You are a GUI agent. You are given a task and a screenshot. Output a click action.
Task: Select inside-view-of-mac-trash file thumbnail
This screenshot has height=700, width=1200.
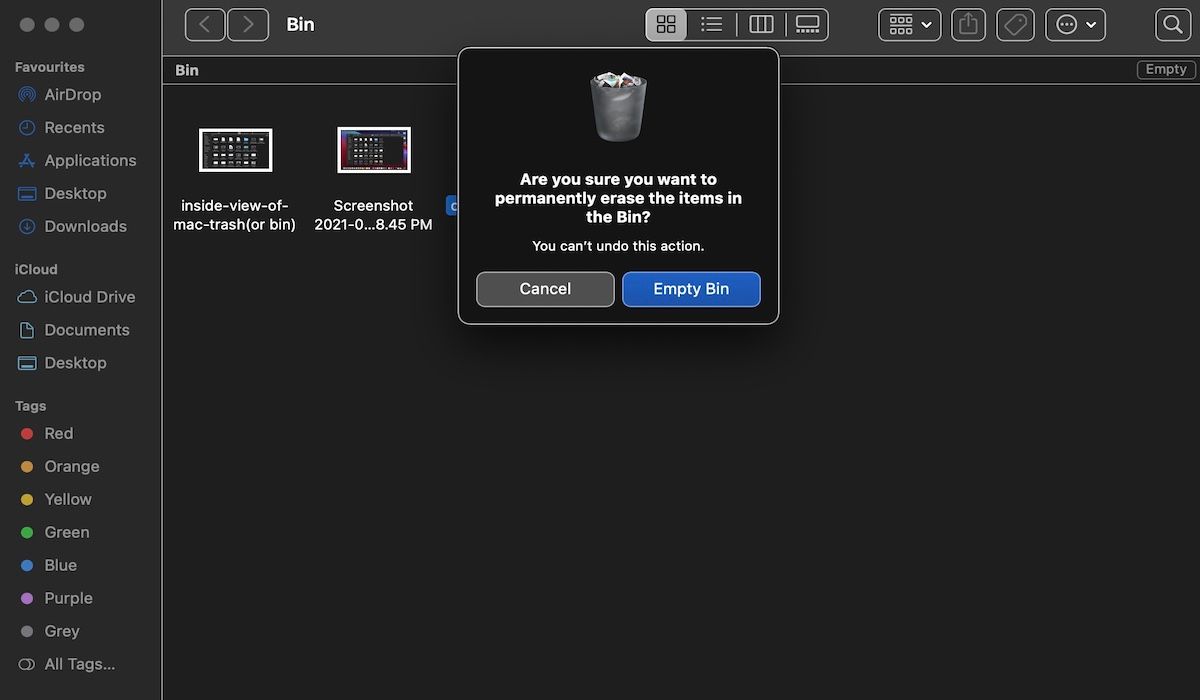235,150
